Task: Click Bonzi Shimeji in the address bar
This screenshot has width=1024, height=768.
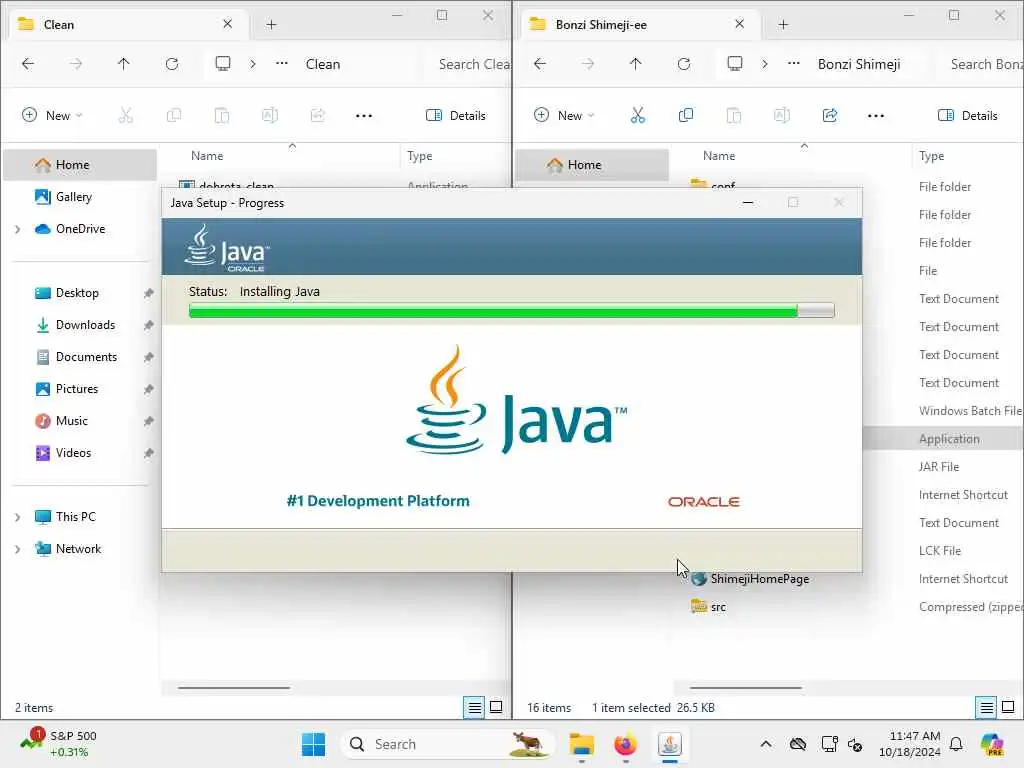Action: [859, 64]
